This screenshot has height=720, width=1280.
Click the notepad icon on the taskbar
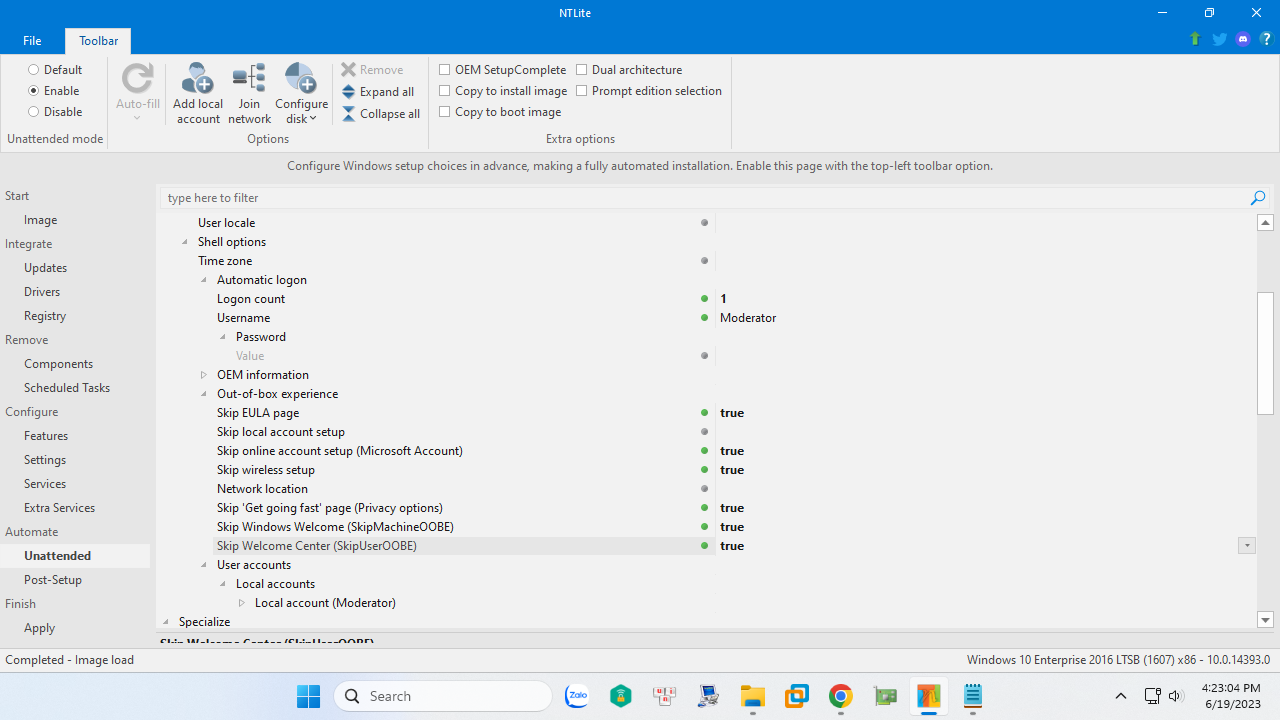973,696
